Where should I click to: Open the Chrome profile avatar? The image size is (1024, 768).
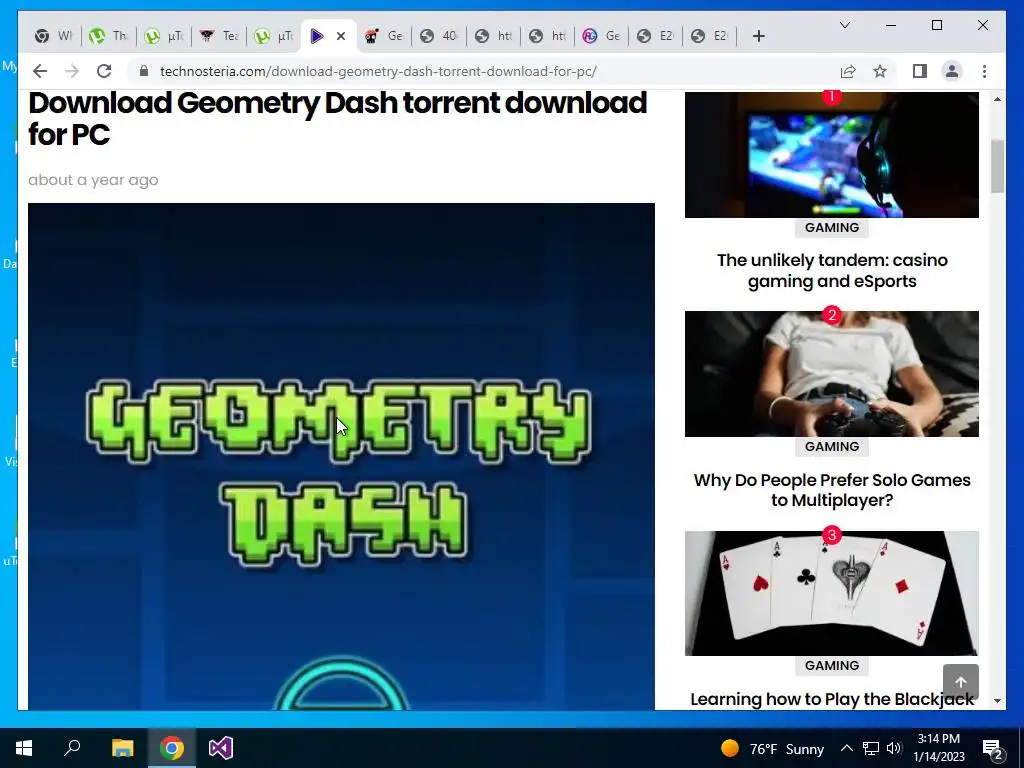coord(952,71)
